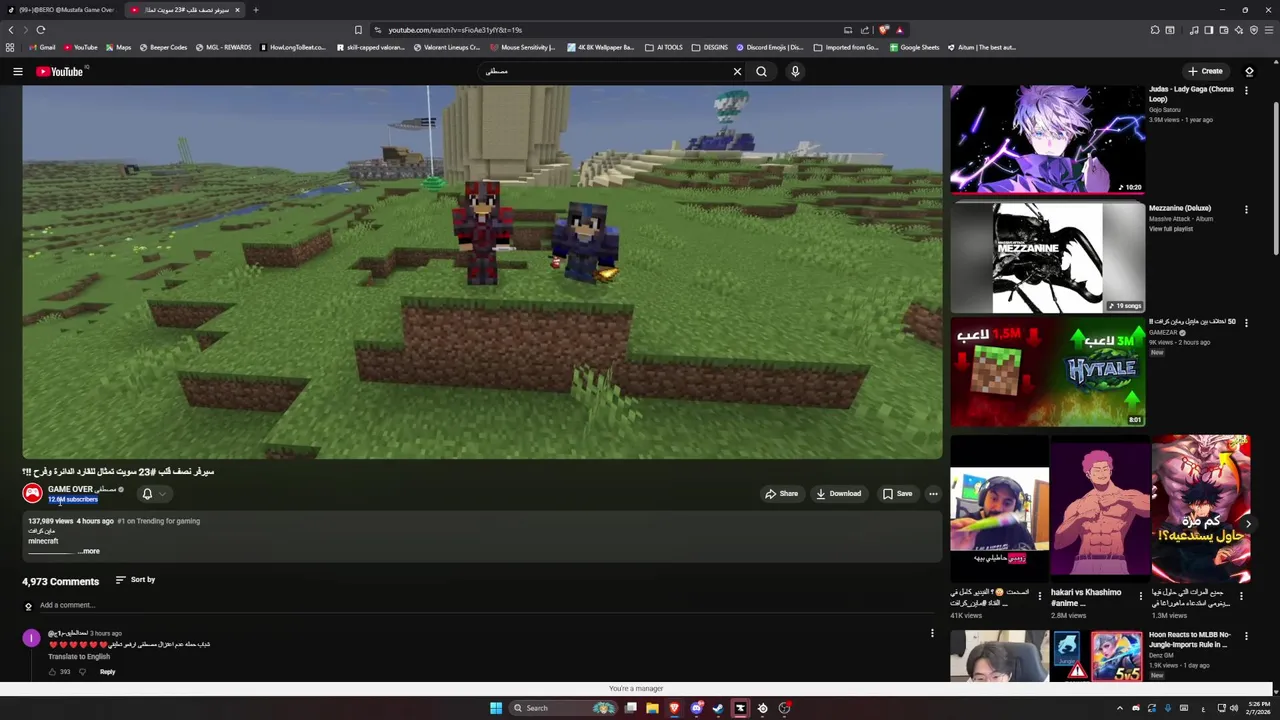The image size is (1280, 720).
Task: Download this video
Action: [838, 493]
